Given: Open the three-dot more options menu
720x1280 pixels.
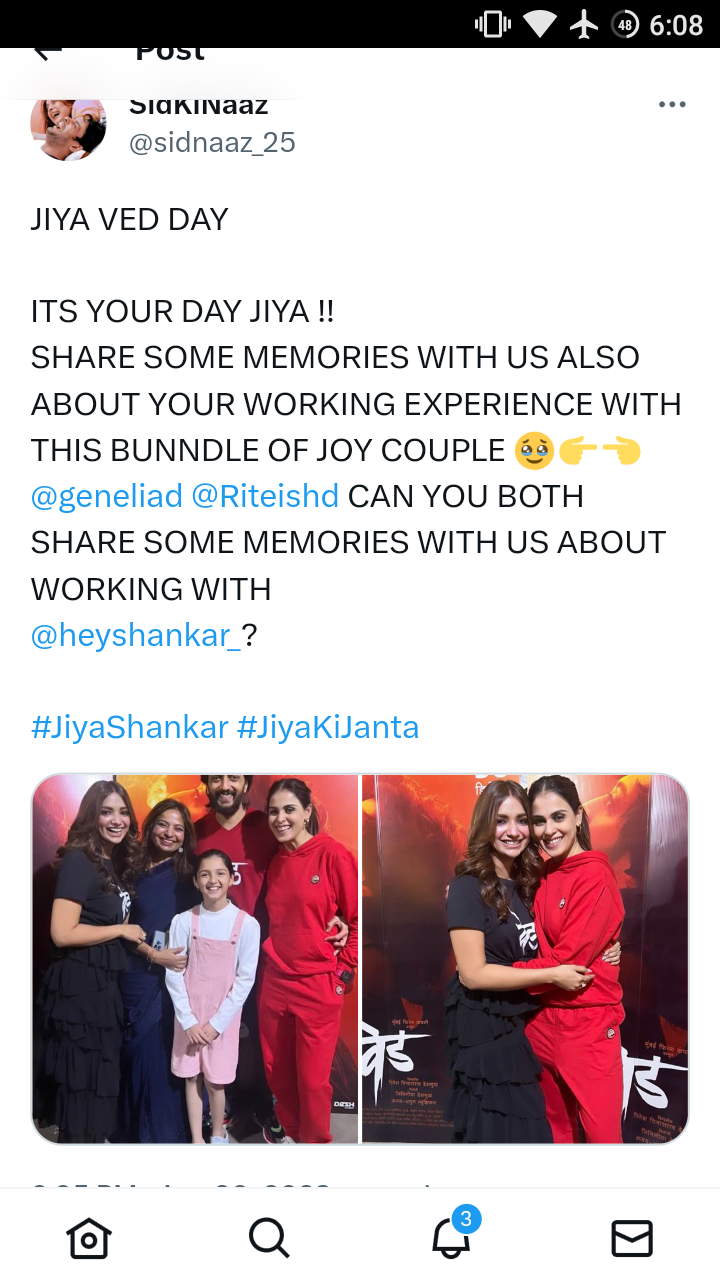Looking at the screenshot, I should point(672,105).
